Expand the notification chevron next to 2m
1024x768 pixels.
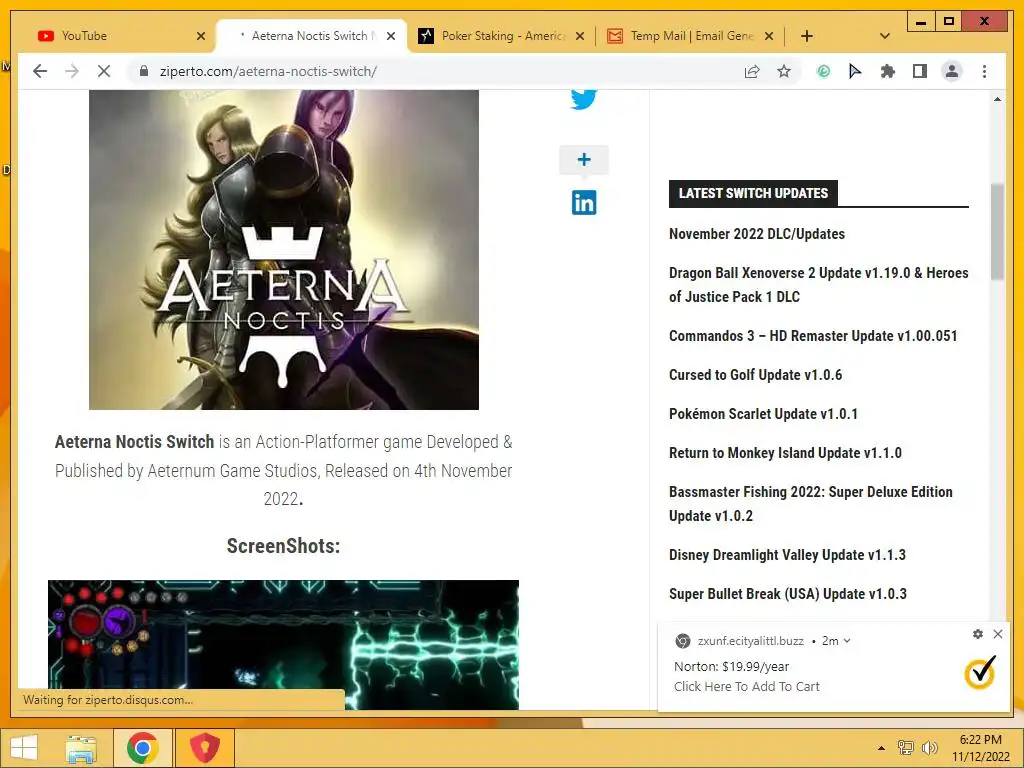[x=847, y=641]
